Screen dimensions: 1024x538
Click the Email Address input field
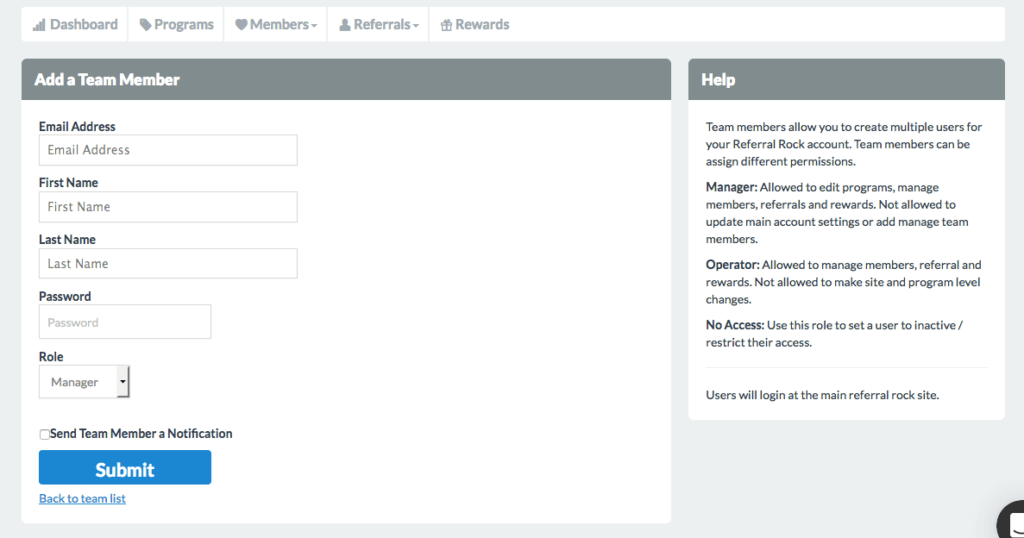tap(168, 150)
